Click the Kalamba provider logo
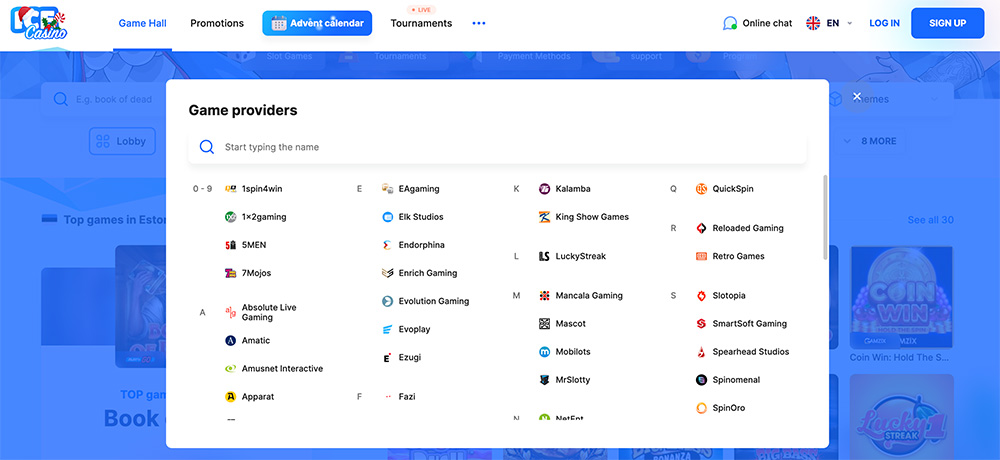Image resolution: width=1000 pixels, height=460 pixels. [x=544, y=189]
